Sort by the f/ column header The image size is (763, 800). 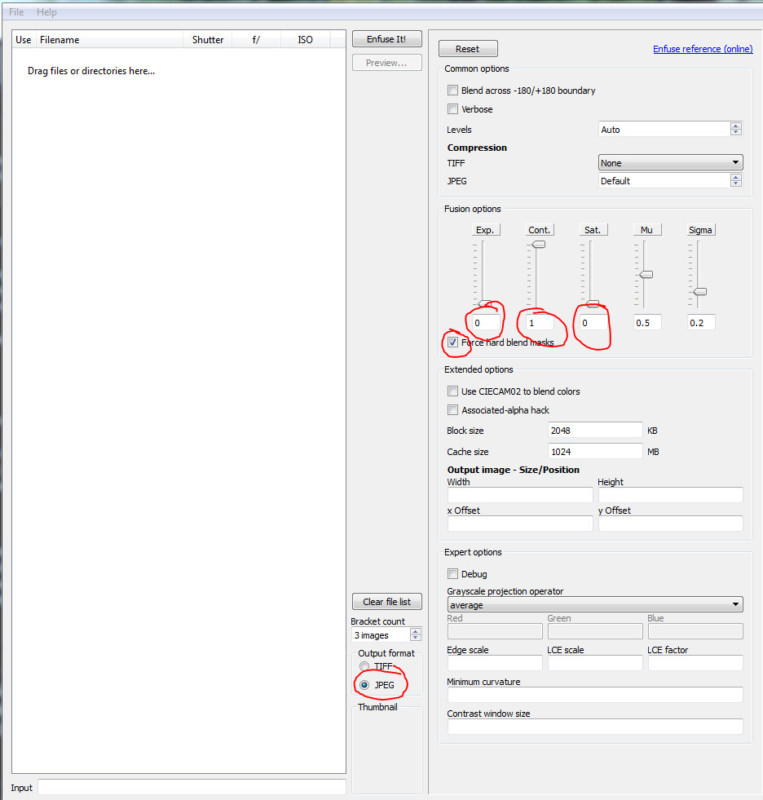click(256, 40)
